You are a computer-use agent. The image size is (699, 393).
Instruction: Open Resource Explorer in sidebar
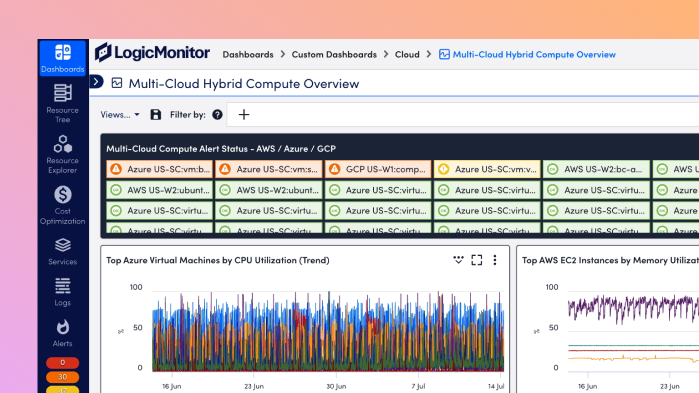62,154
